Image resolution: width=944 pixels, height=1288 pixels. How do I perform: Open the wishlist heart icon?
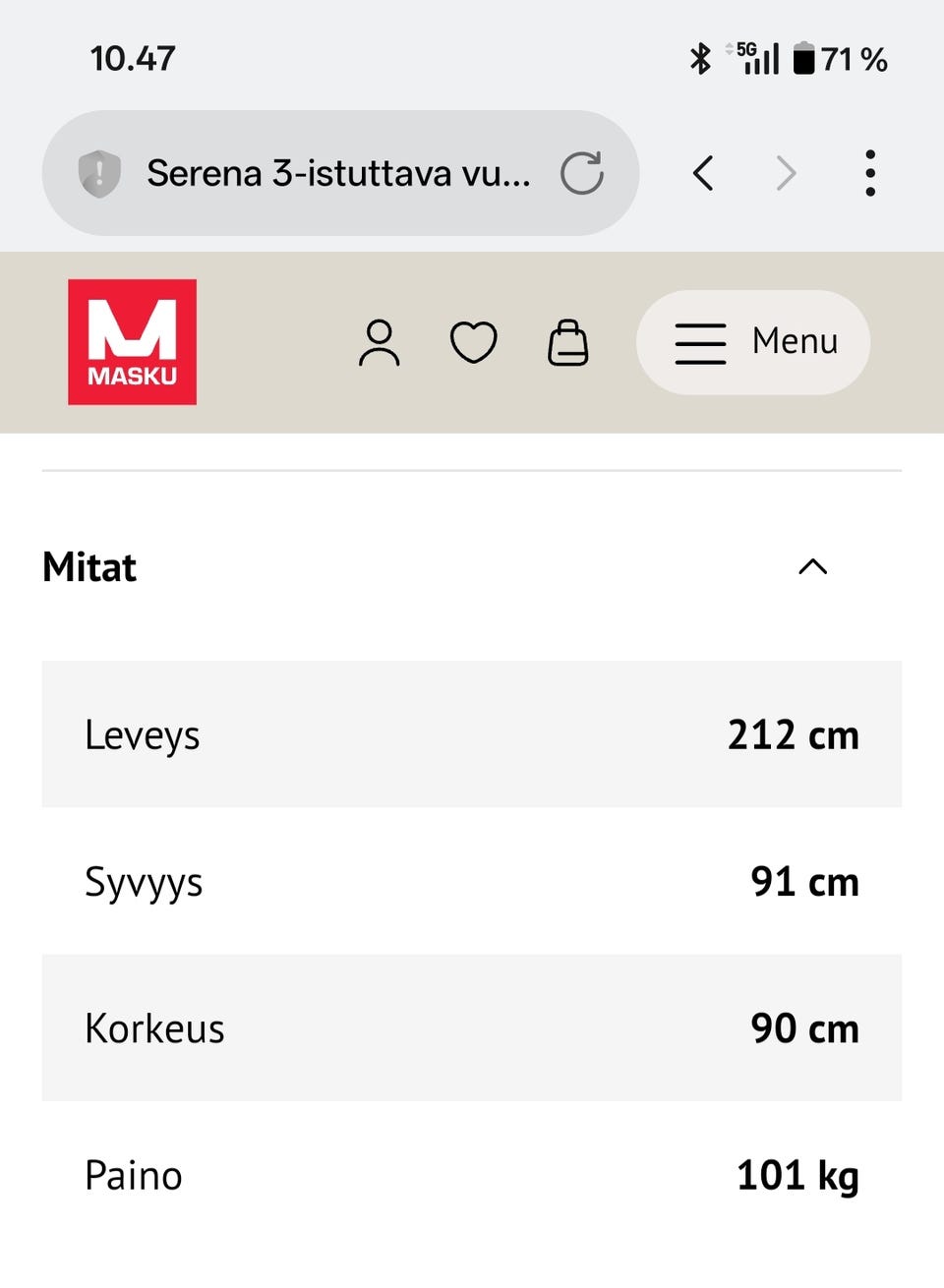coord(473,342)
